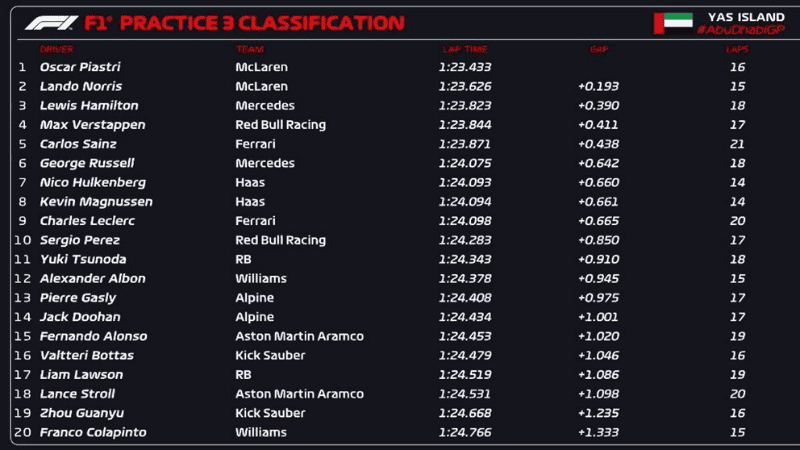Click the LAPS column header

pyautogui.click(x=738, y=49)
